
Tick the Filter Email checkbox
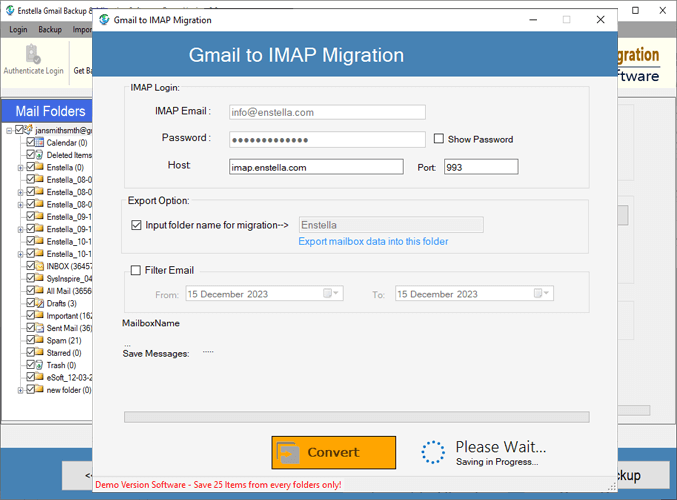pyautogui.click(x=137, y=270)
